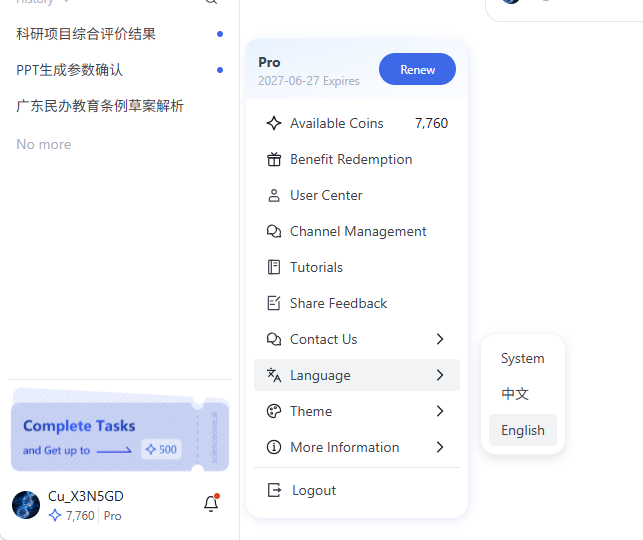Viewport: 643px width, 540px height.
Task: Click the user avatar of Cu_X3N5GD
Action: (26, 505)
